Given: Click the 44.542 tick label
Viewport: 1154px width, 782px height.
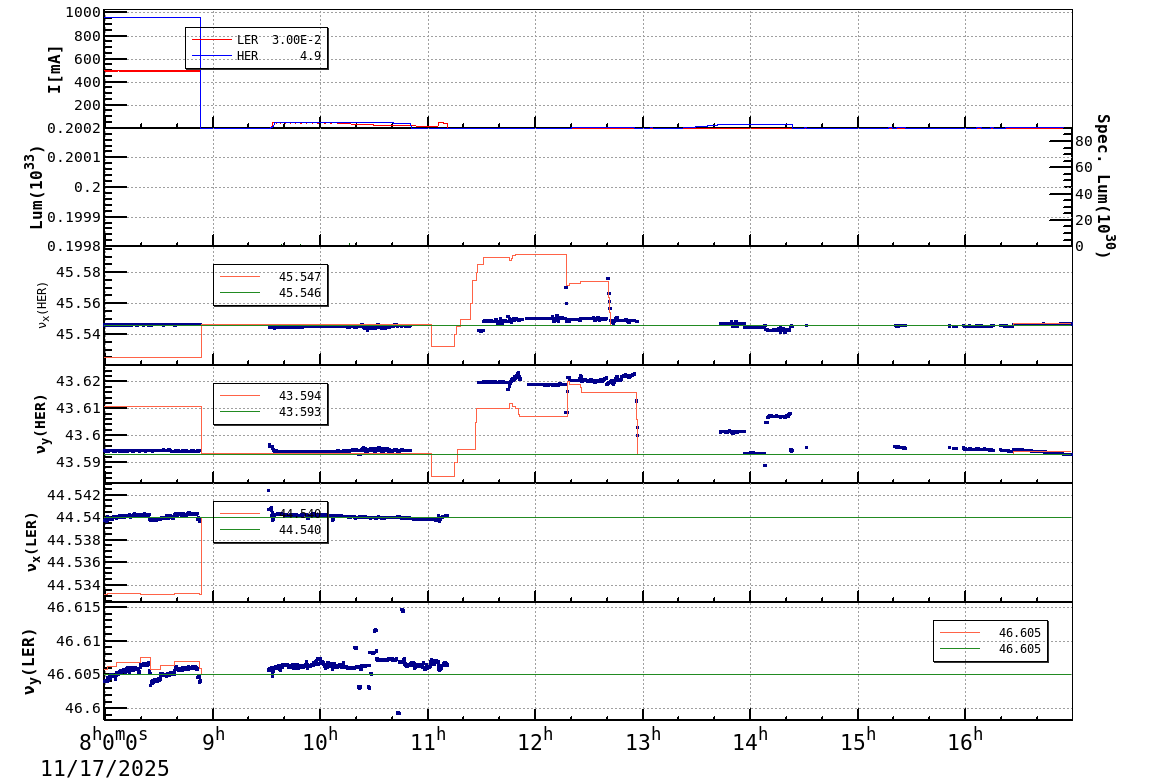Looking at the screenshot, I should click(x=74, y=495).
